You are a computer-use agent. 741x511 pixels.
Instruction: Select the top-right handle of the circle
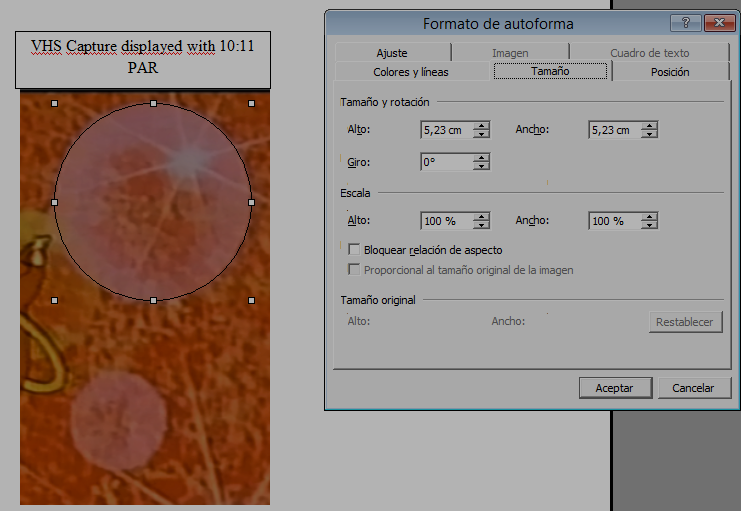pos(251,104)
